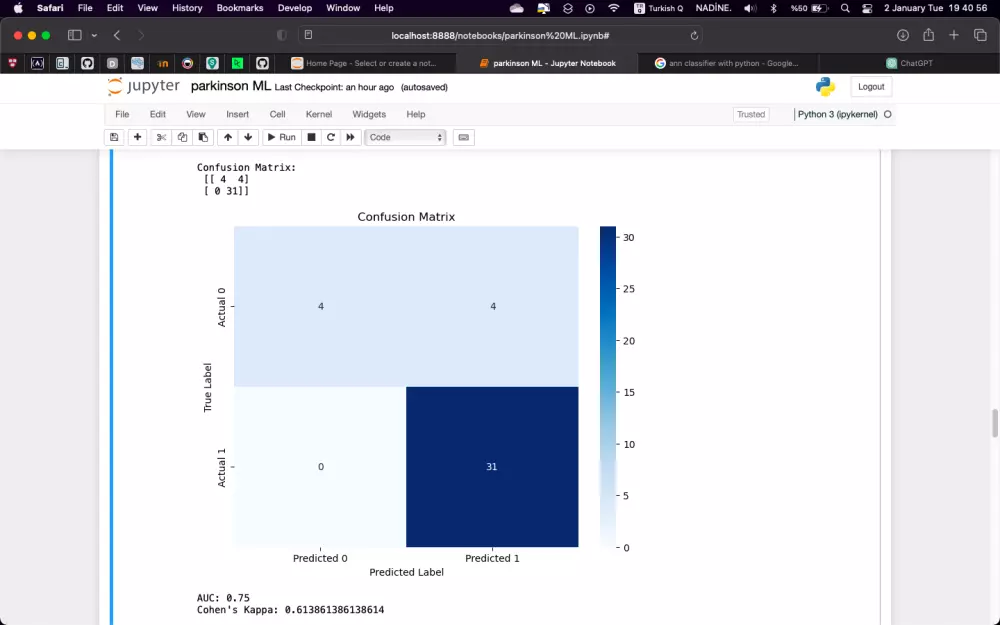
Task: Open the Harvard shield pinned tab
Action: coord(13,63)
